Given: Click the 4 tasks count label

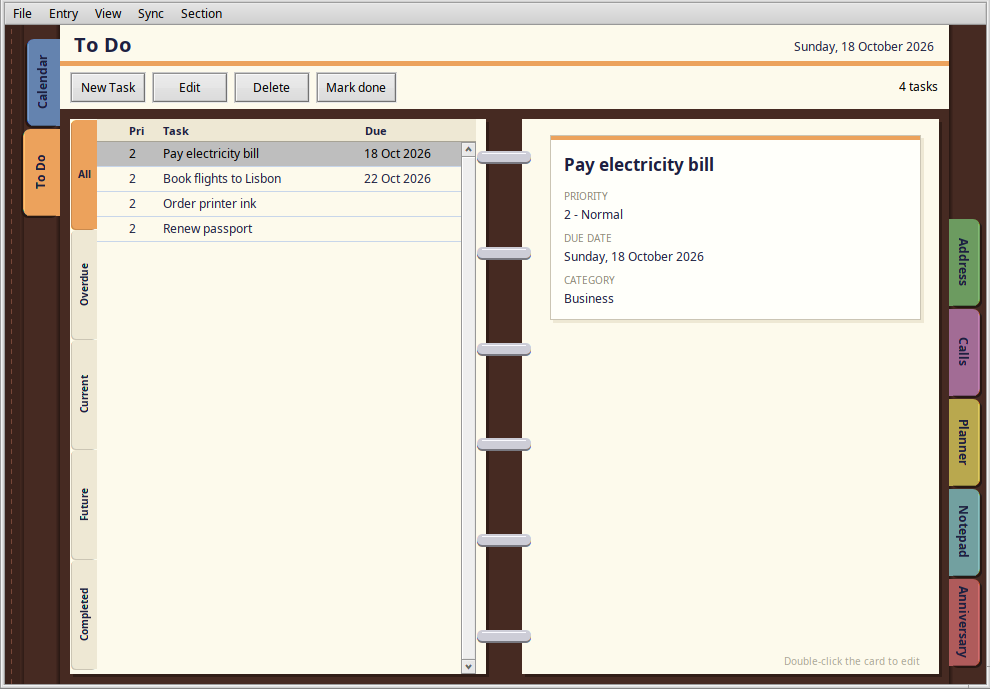Looking at the screenshot, I should click(x=918, y=87).
